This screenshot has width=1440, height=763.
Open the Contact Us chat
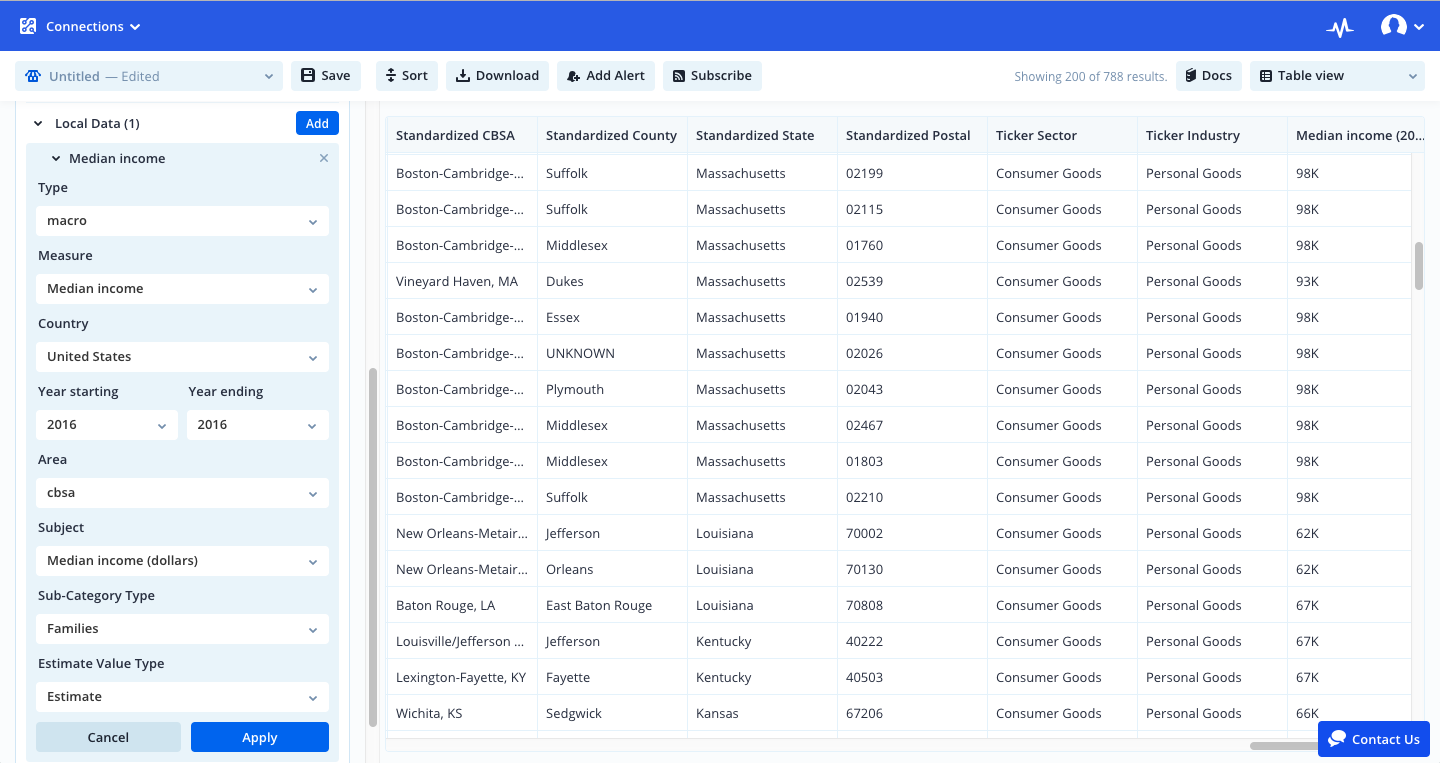click(x=1374, y=739)
